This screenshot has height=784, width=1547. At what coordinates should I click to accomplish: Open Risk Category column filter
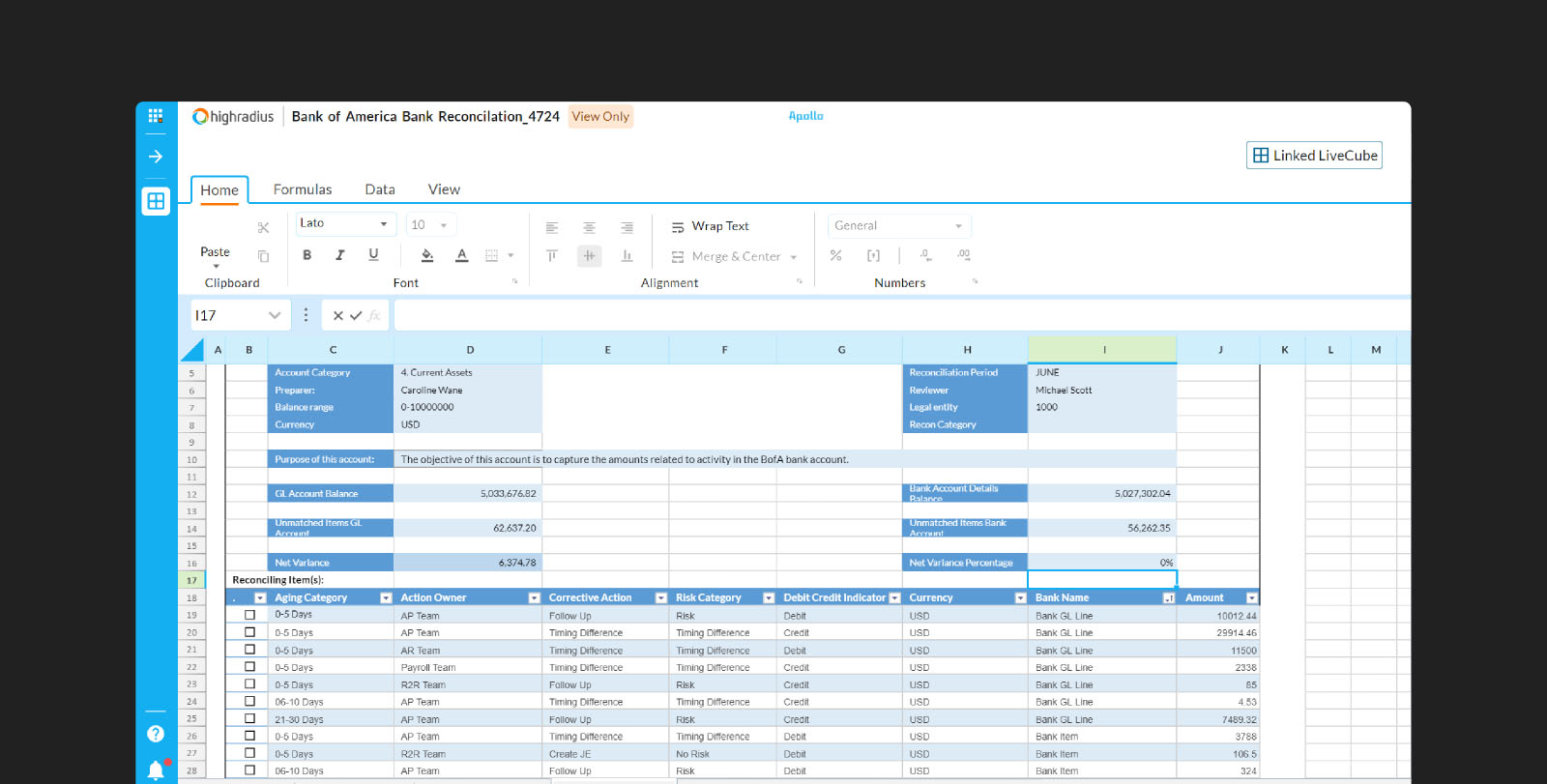pos(769,598)
